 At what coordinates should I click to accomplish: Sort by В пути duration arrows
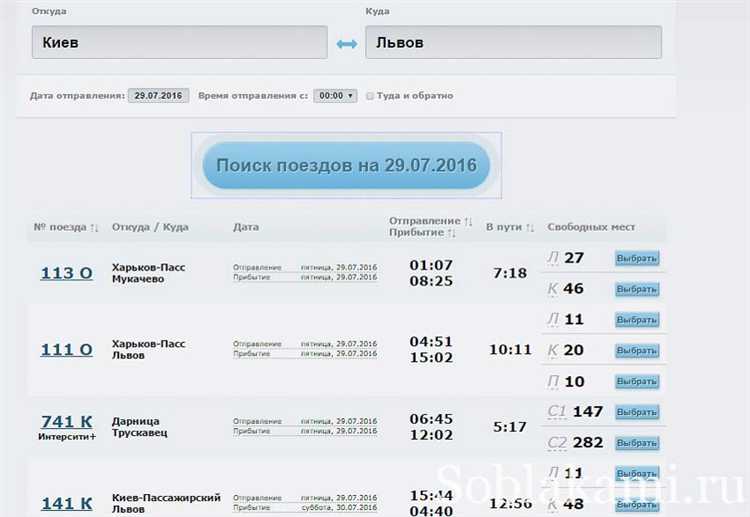pos(530,228)
